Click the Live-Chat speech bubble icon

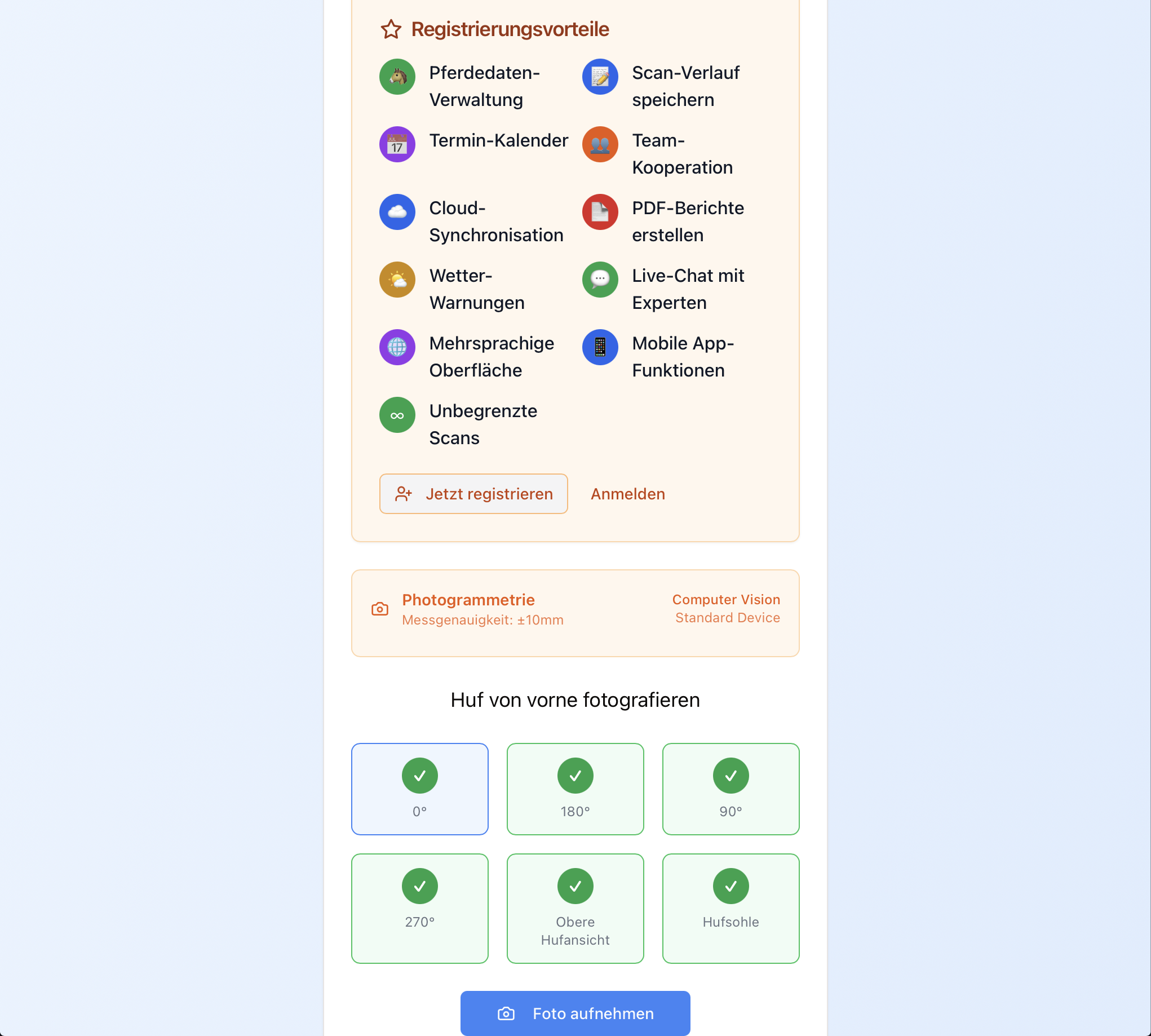click(599, 280)
